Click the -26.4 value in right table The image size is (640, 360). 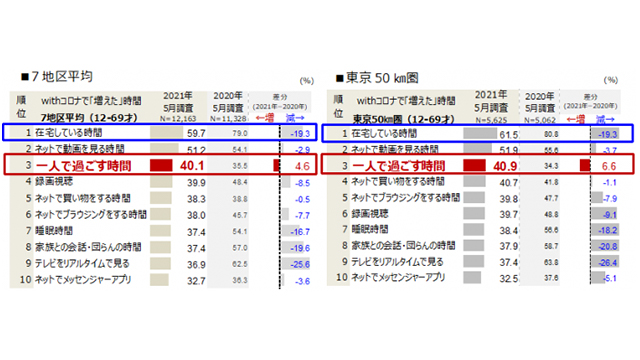tap(608, 262)
